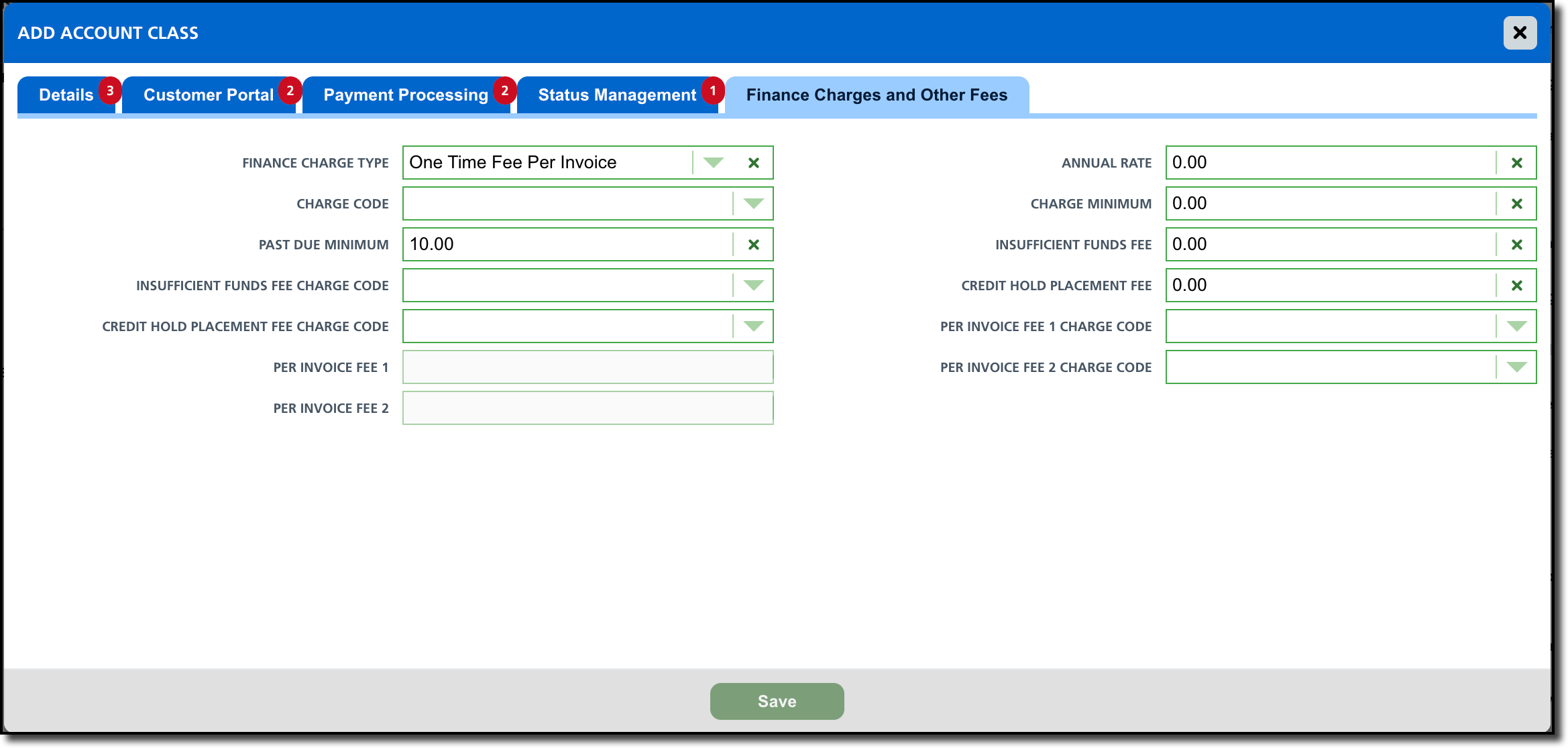
Task: Open the Finance Charge Type dropdown
Action: pyautogui.click(x=713, y=163)
